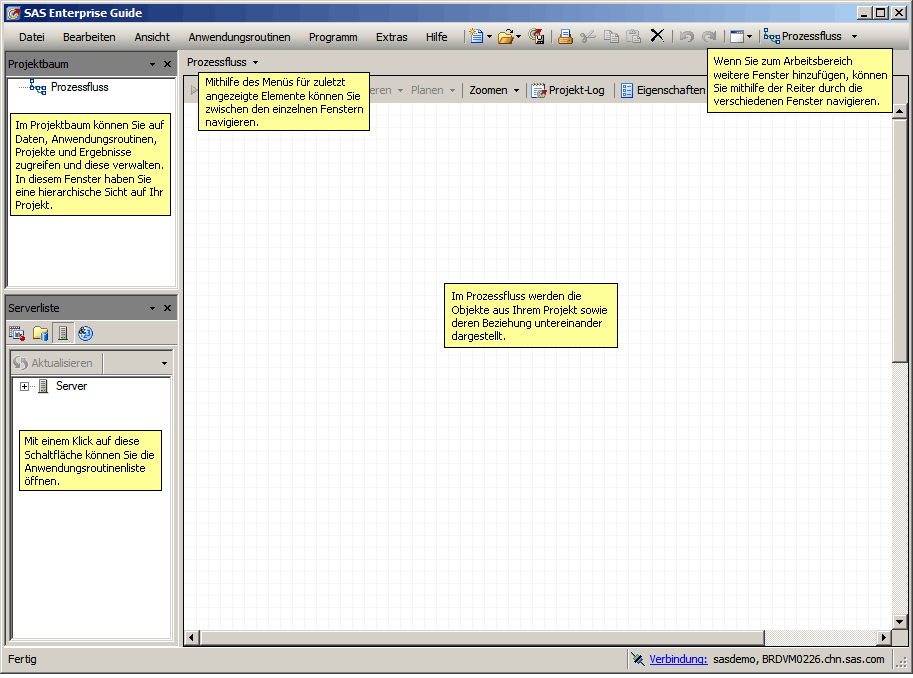Click the New document toolbar icon
913x678 pixels.
pos(476,36)
